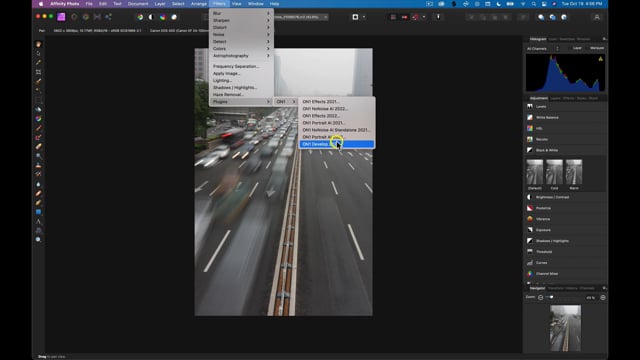Select the Paint Brush tool
Image resolution: width=640 pixels, height=360 pixels.
[x=38, y=128]
